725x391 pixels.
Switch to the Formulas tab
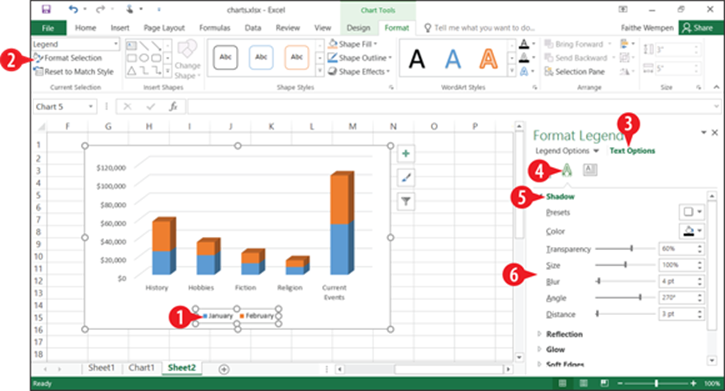click(x=215, y=28)
